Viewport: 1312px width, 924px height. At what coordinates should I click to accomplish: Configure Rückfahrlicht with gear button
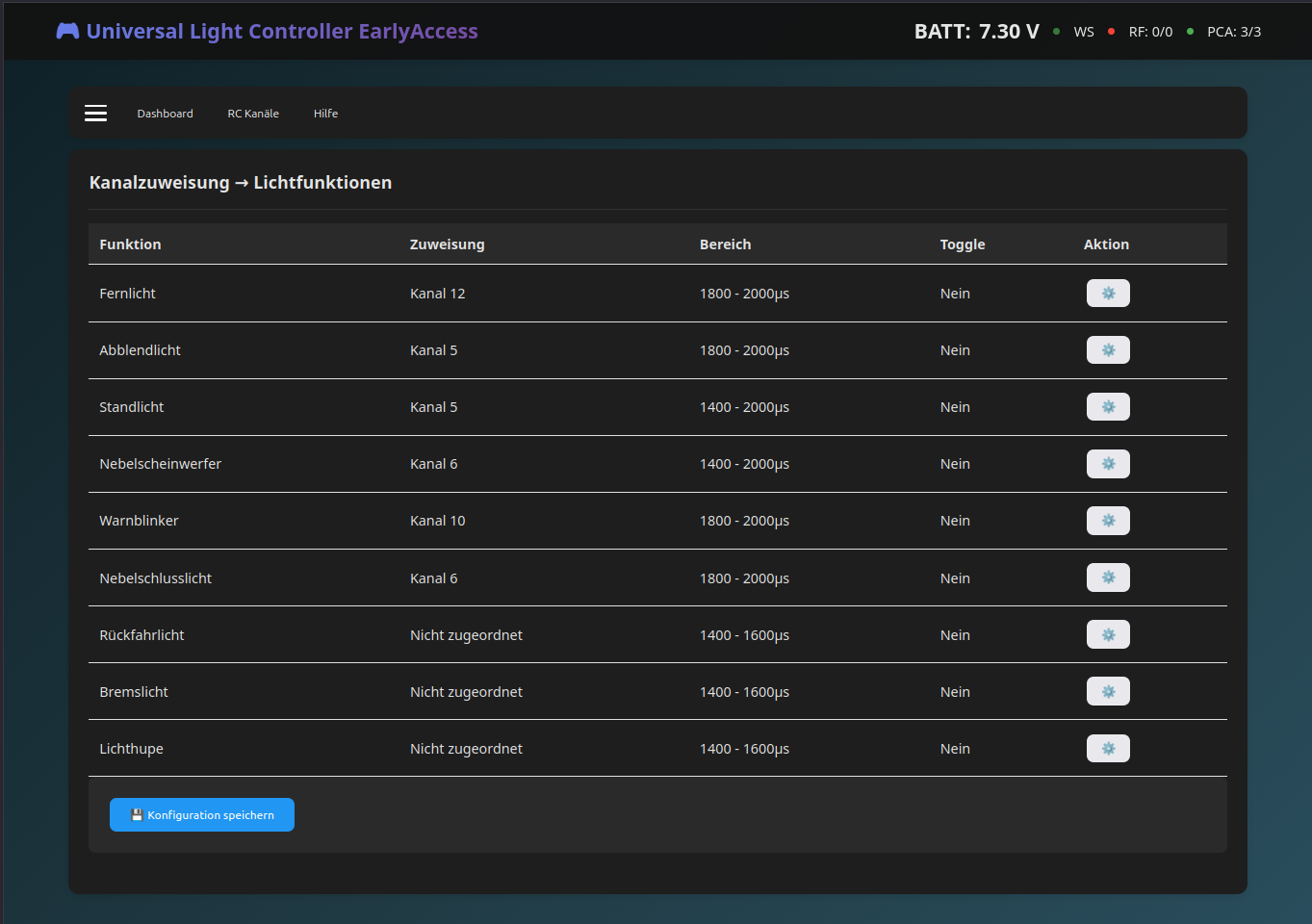click(1107, 634)
